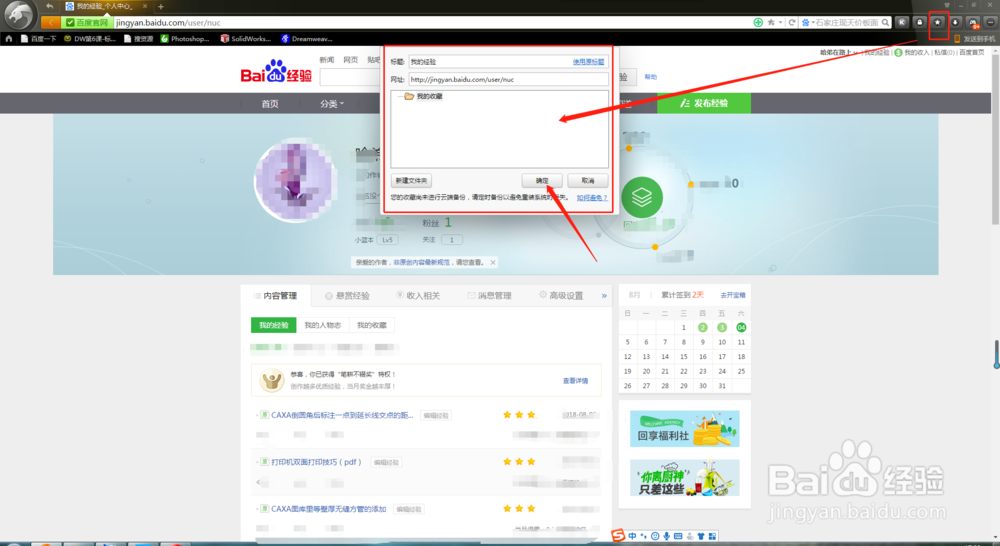
Task: Switch to 高级设置 tab
Action: pyautogui.click(x=561, y=295)
